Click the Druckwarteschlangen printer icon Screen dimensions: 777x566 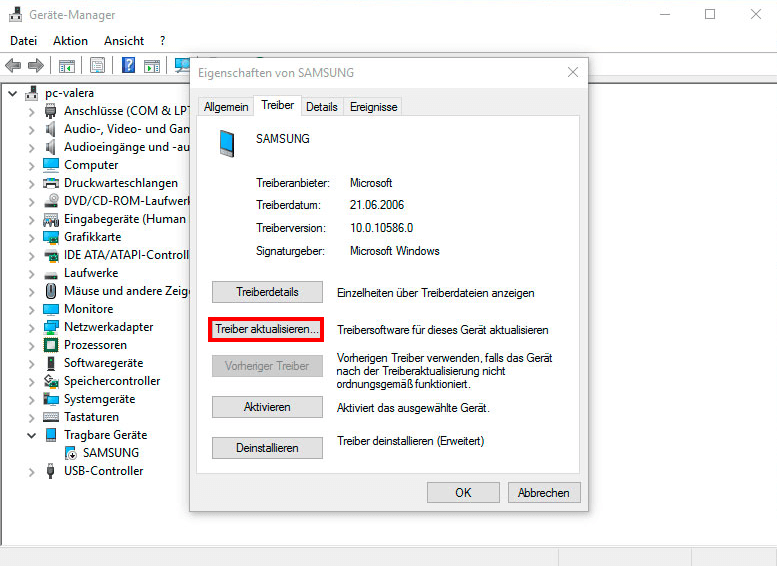(51, 183)
